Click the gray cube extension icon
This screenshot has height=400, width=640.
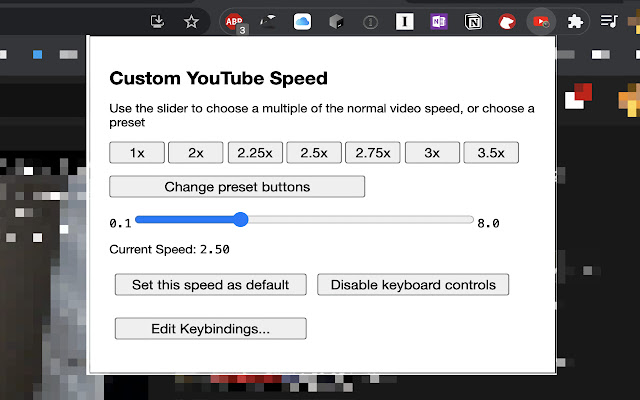pos(336,22)
